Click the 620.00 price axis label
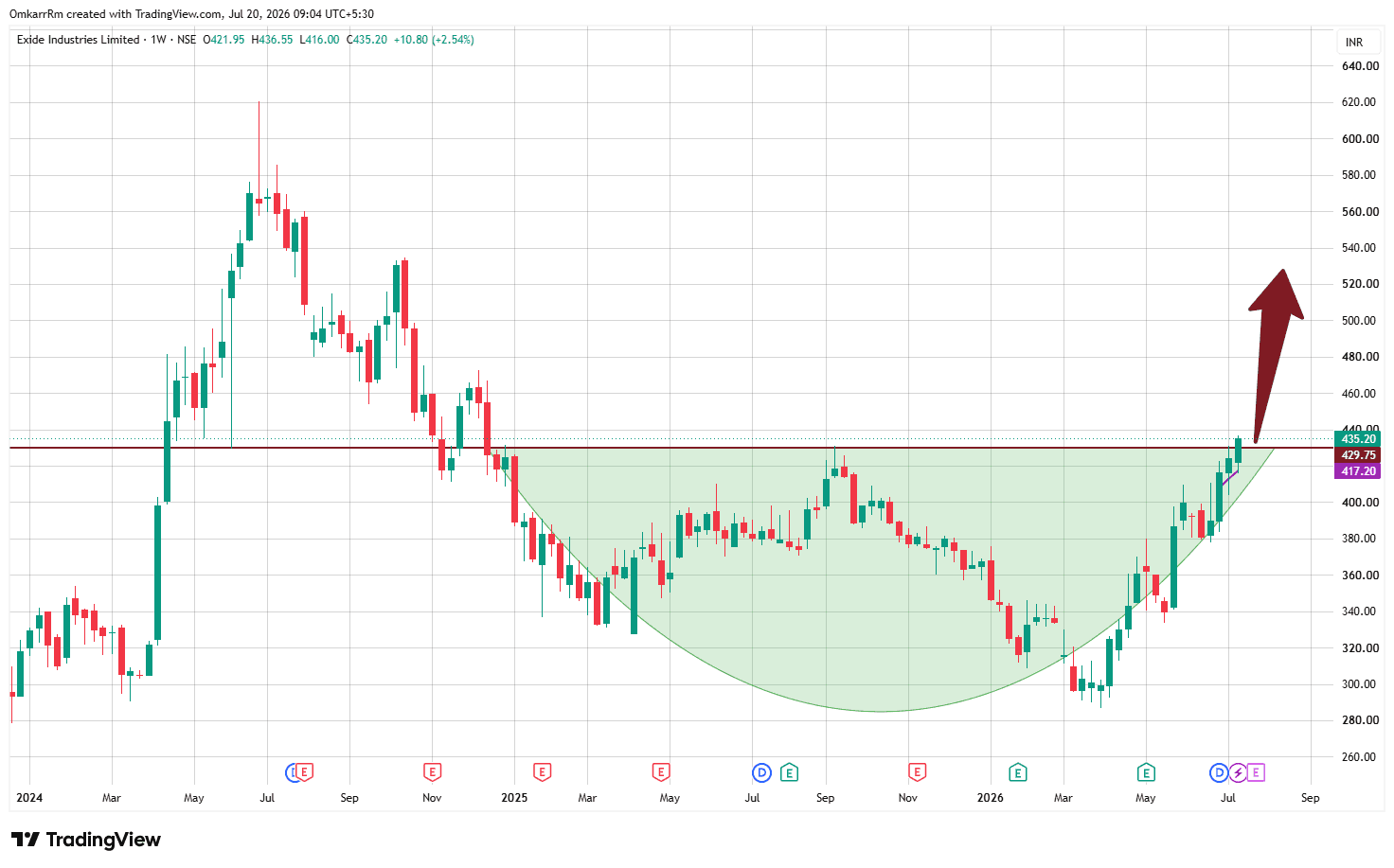Image resolution: width=1394 pixels, height=868 pixels. pos(1360,102)
